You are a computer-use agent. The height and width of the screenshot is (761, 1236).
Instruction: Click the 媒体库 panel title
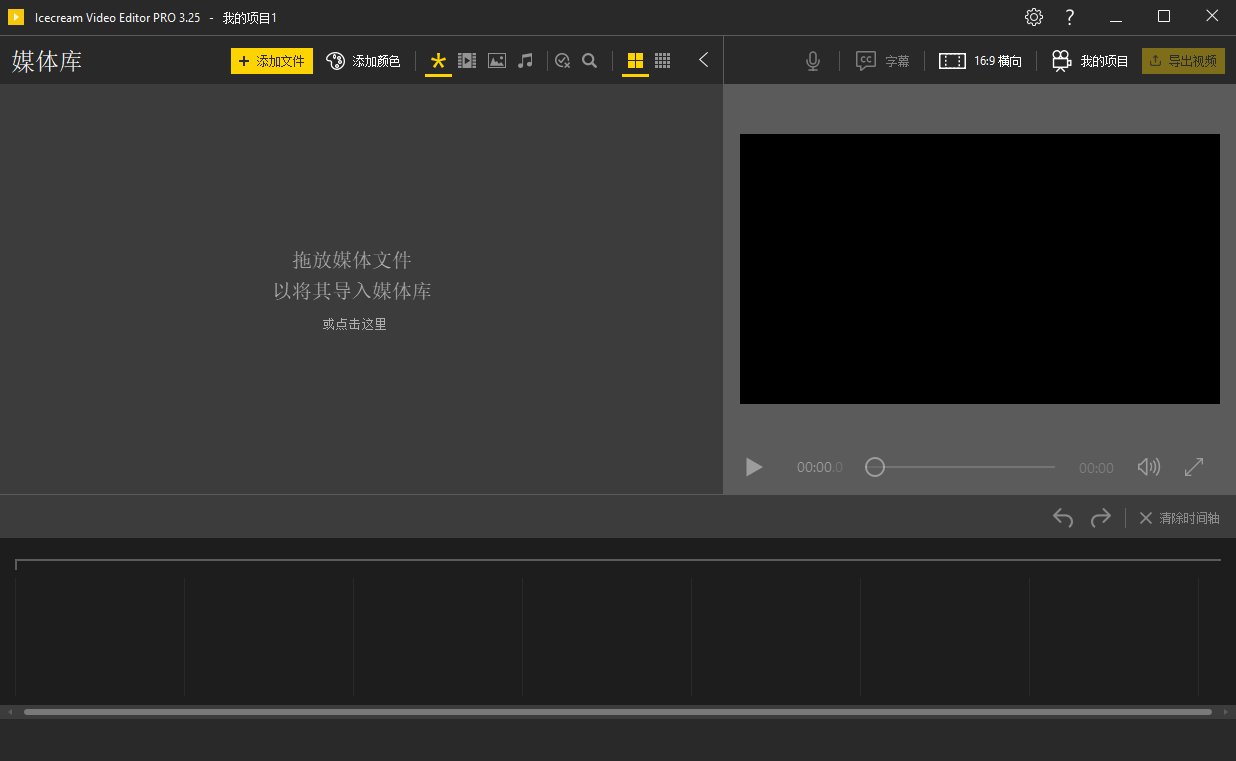pos(46,61)
